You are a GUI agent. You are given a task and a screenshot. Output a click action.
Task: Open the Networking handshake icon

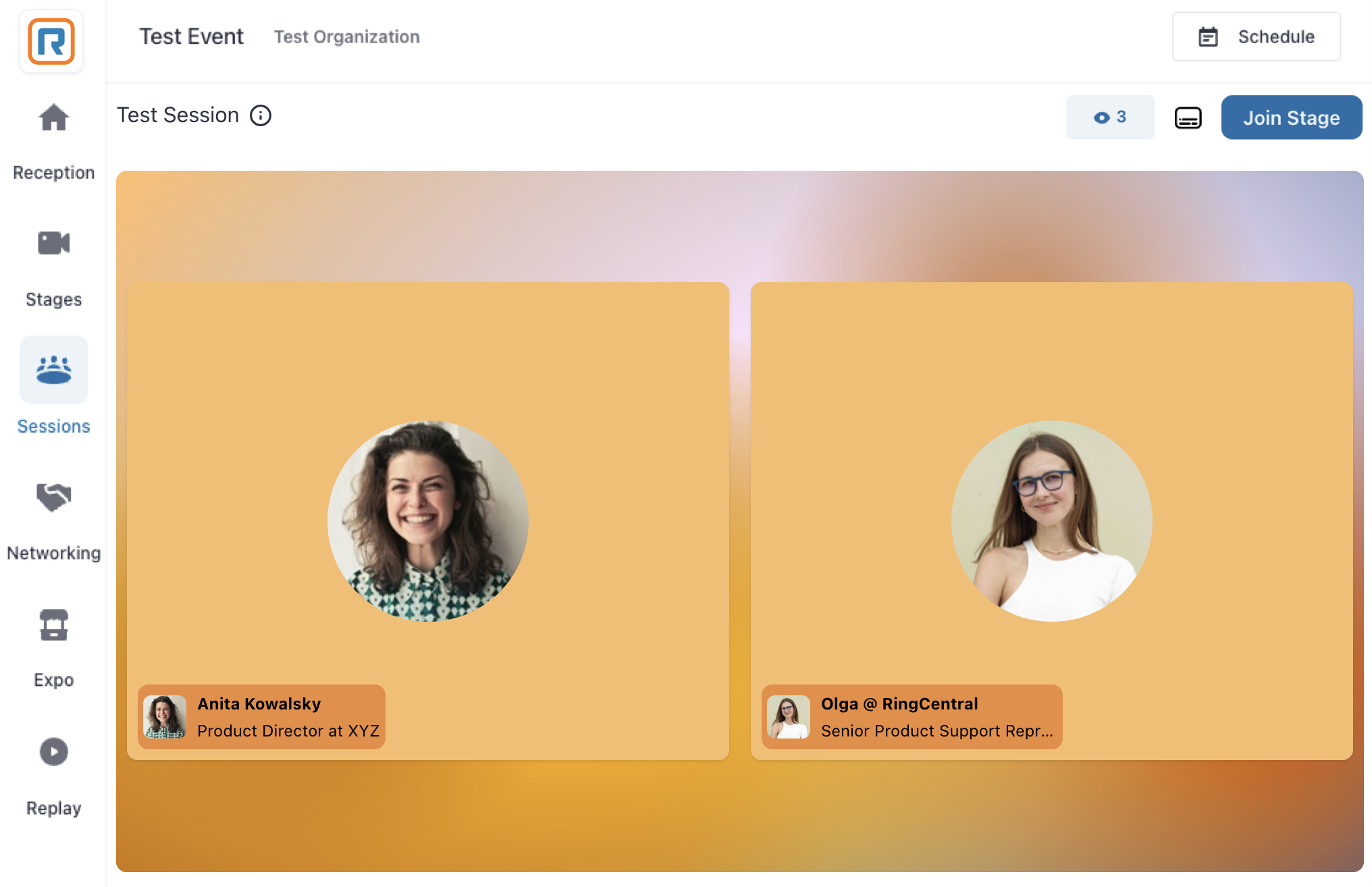click(x=53, y=498)
